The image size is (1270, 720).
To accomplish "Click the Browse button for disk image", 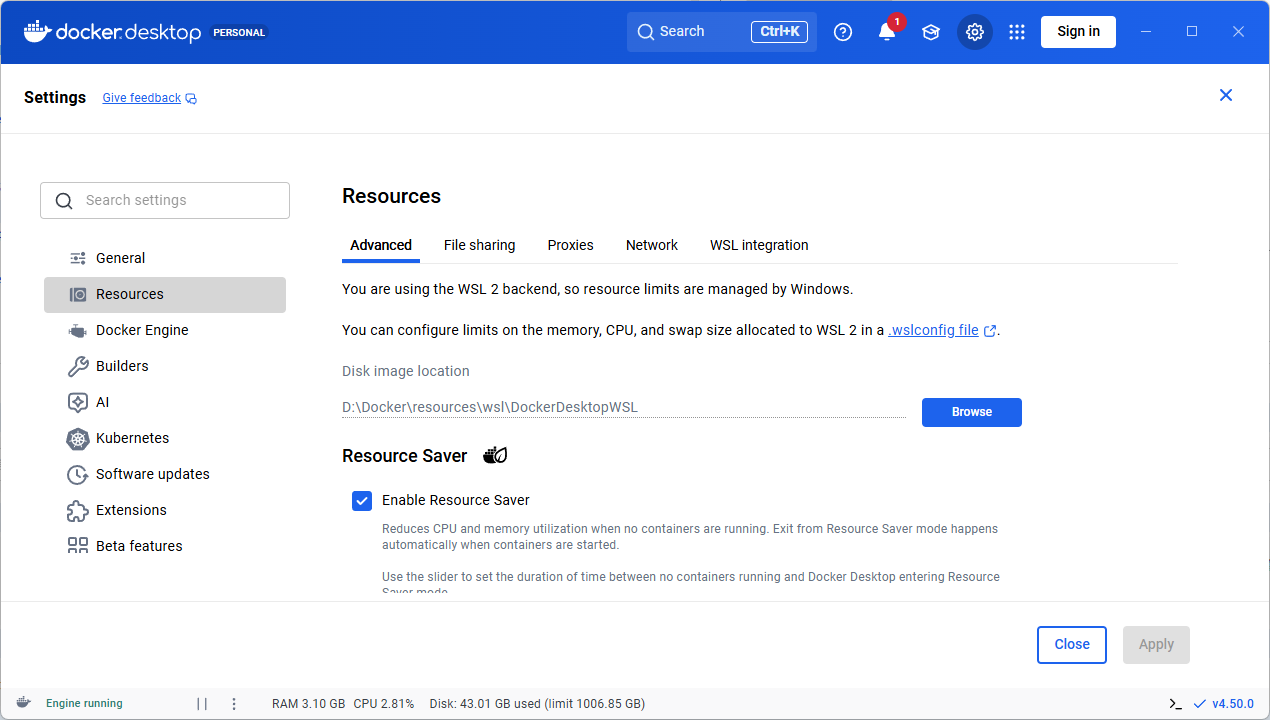I will pos(972,412).
